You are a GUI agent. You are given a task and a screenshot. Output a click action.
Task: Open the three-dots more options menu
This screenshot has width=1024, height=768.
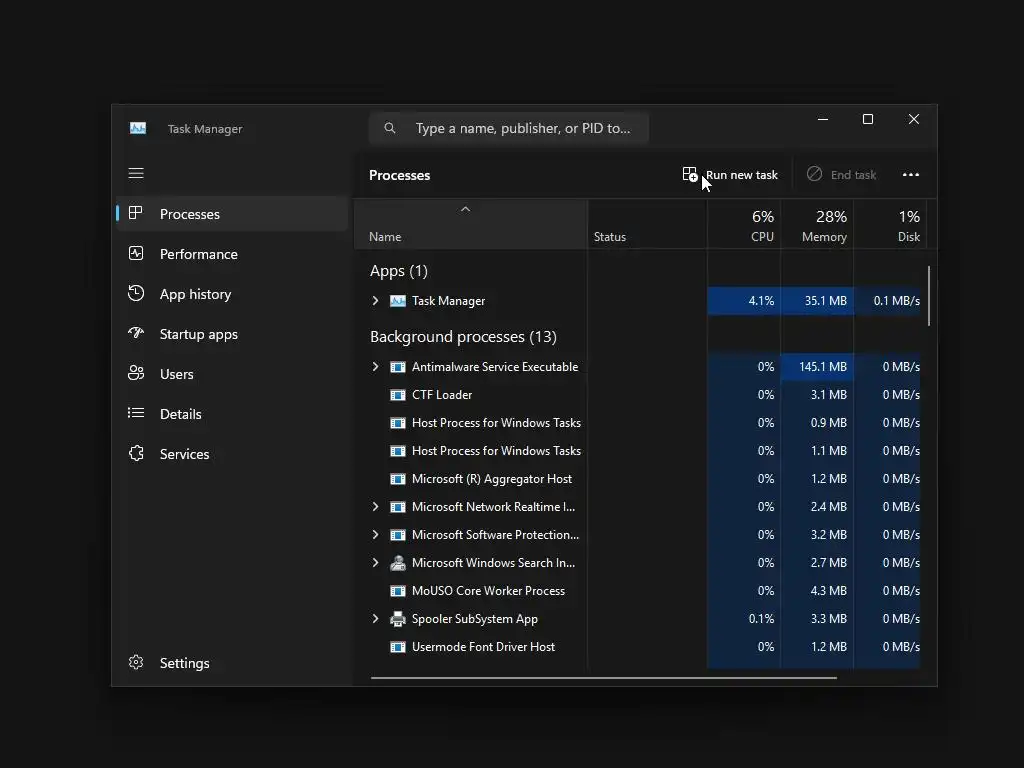(x=910, y=174)
